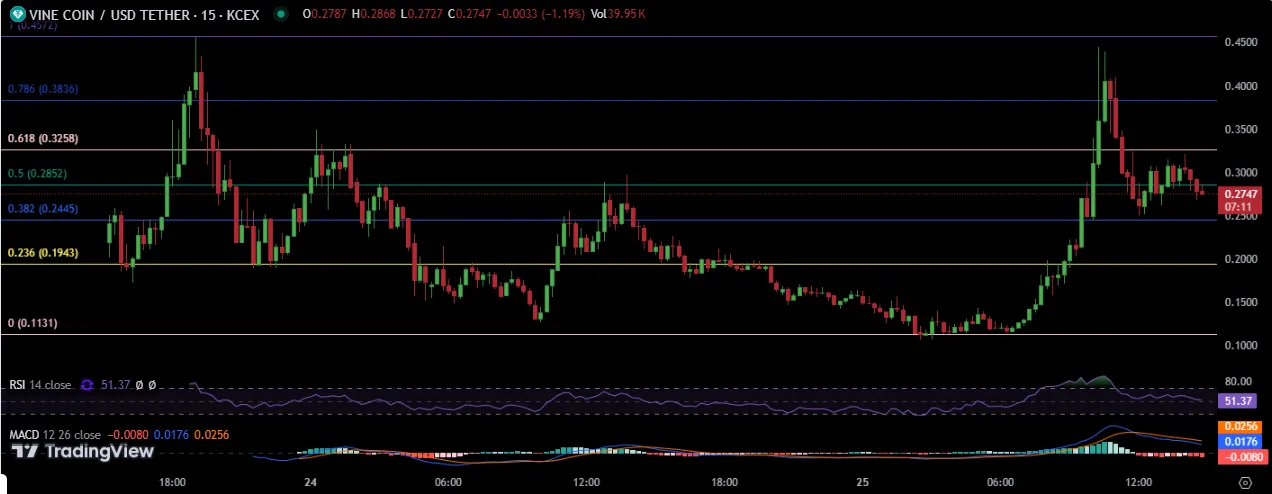Open chart settings hexagon gear icon
The height and width of the screenshot is (494, 1272).
pos(1244,481)
